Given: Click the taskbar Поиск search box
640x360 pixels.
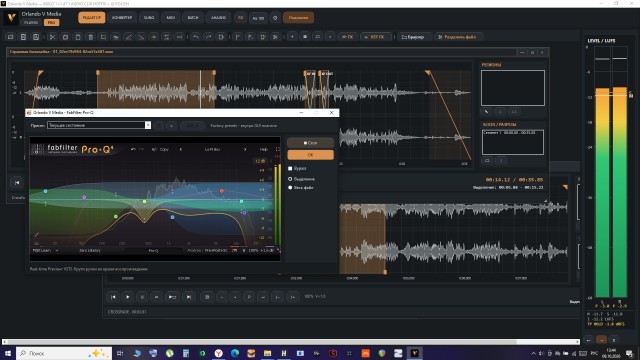Looking at the screenshot, I should tap(64, 353).
